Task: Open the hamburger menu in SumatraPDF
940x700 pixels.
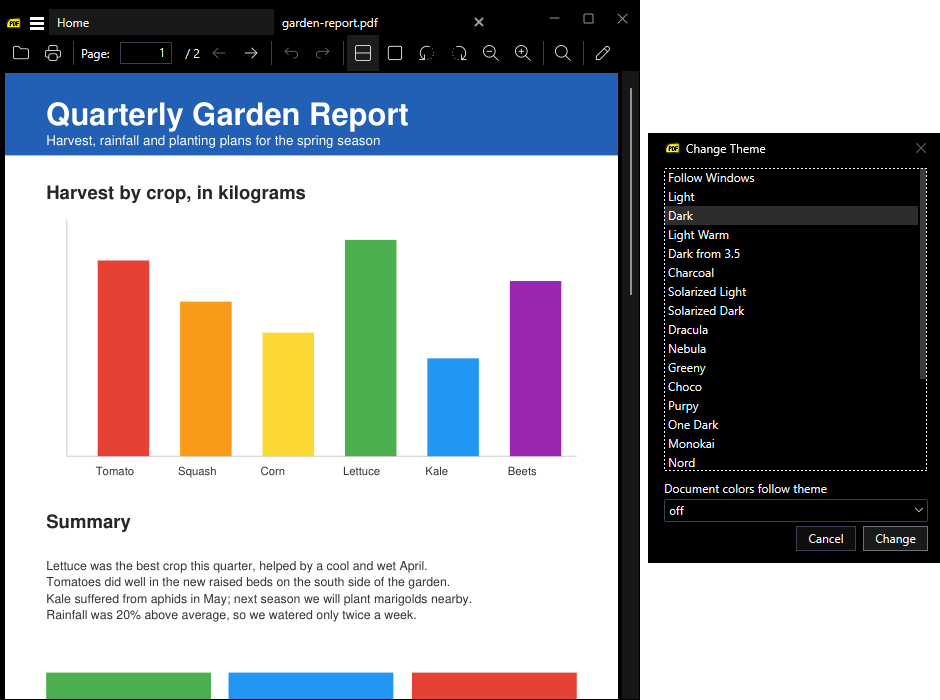Action: (x=37, y=23)
